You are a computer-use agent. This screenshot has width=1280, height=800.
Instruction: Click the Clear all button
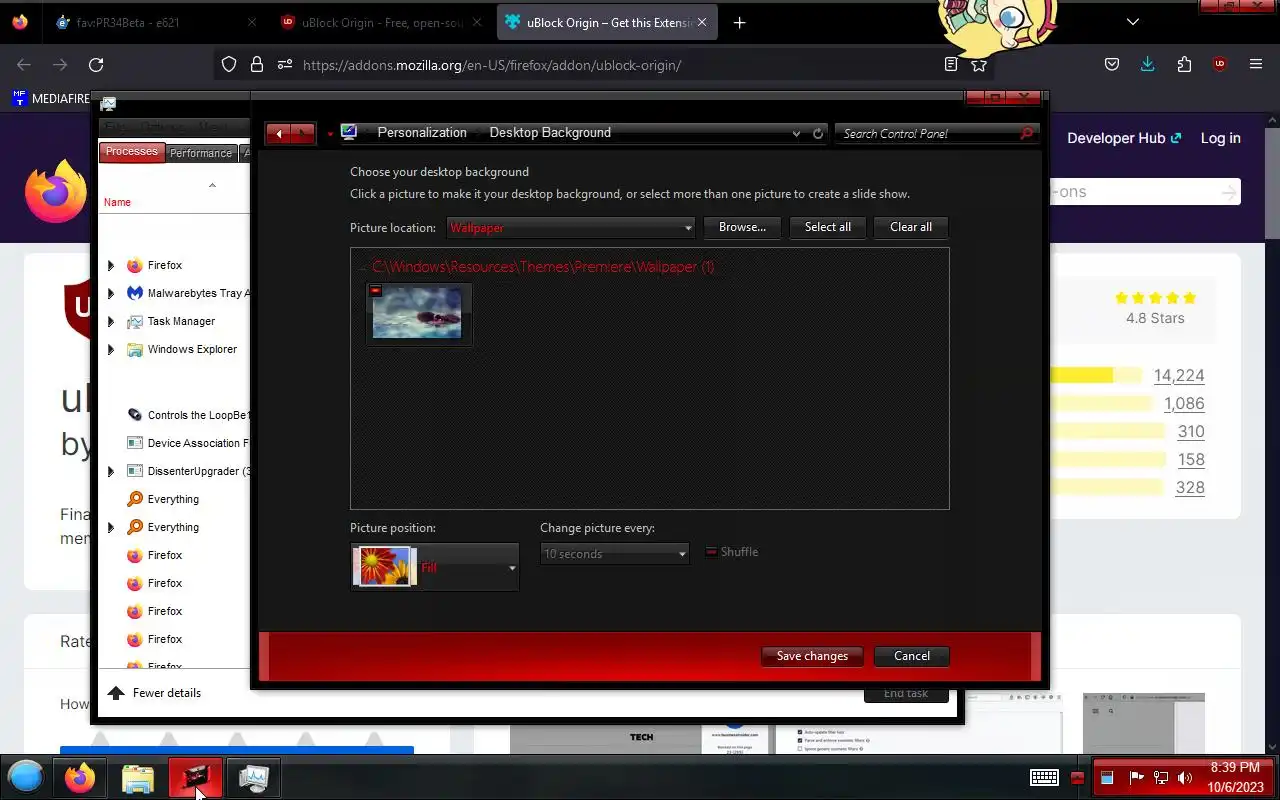point(911,227)
